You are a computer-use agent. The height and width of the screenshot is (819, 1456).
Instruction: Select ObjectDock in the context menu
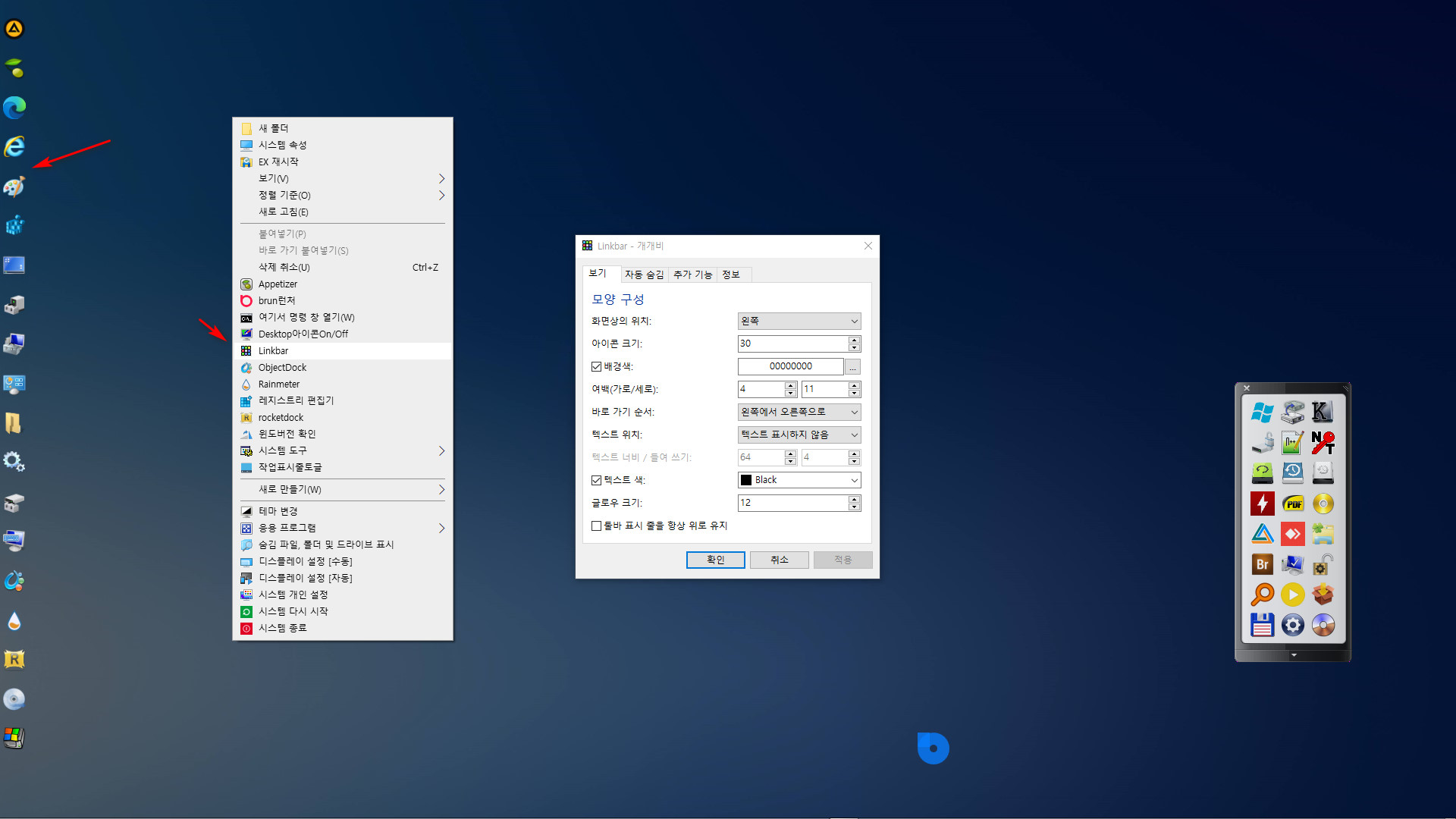[x=343, y=367]
